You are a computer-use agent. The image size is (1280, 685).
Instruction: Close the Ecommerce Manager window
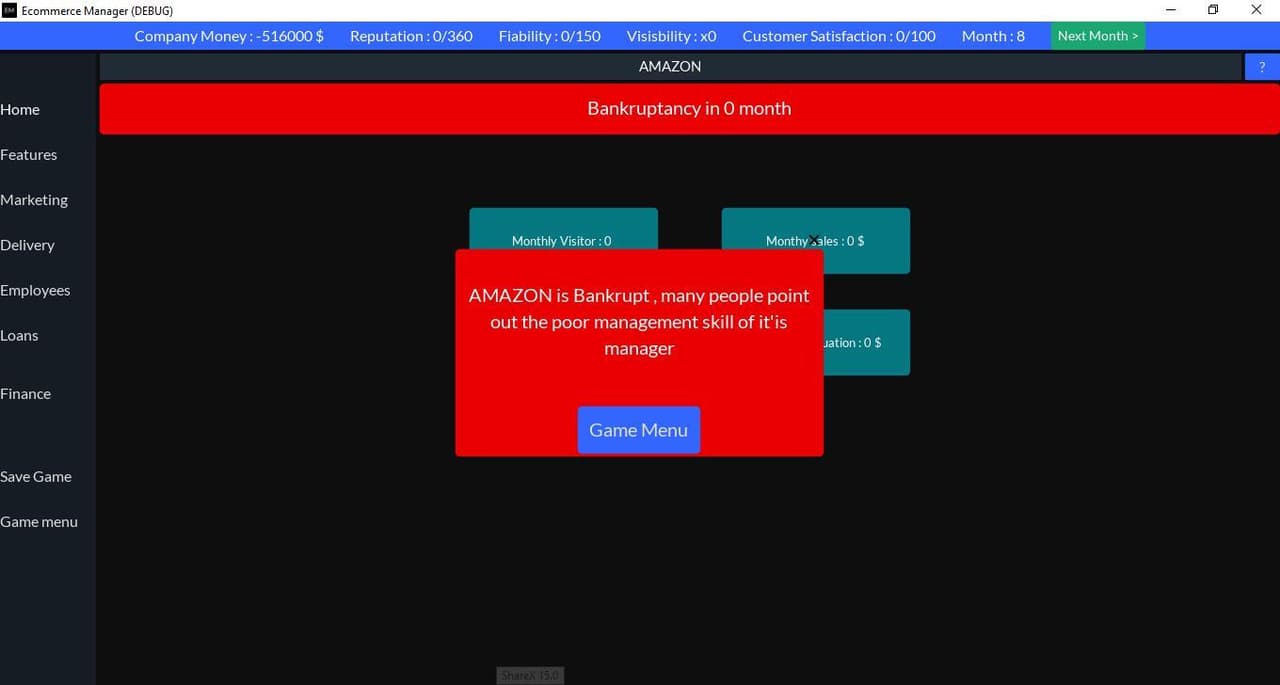coord(1257,10)
